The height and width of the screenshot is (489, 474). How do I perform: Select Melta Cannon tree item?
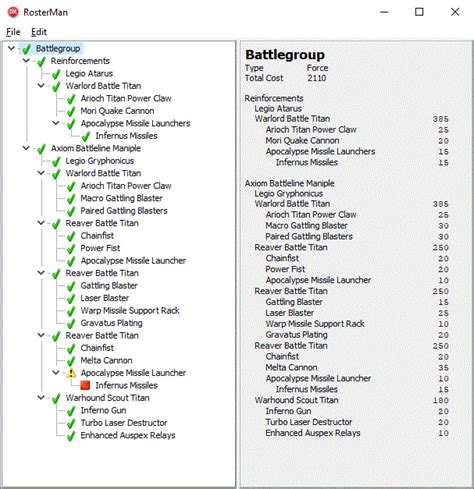pyautogui.click(x=106, y=360)
